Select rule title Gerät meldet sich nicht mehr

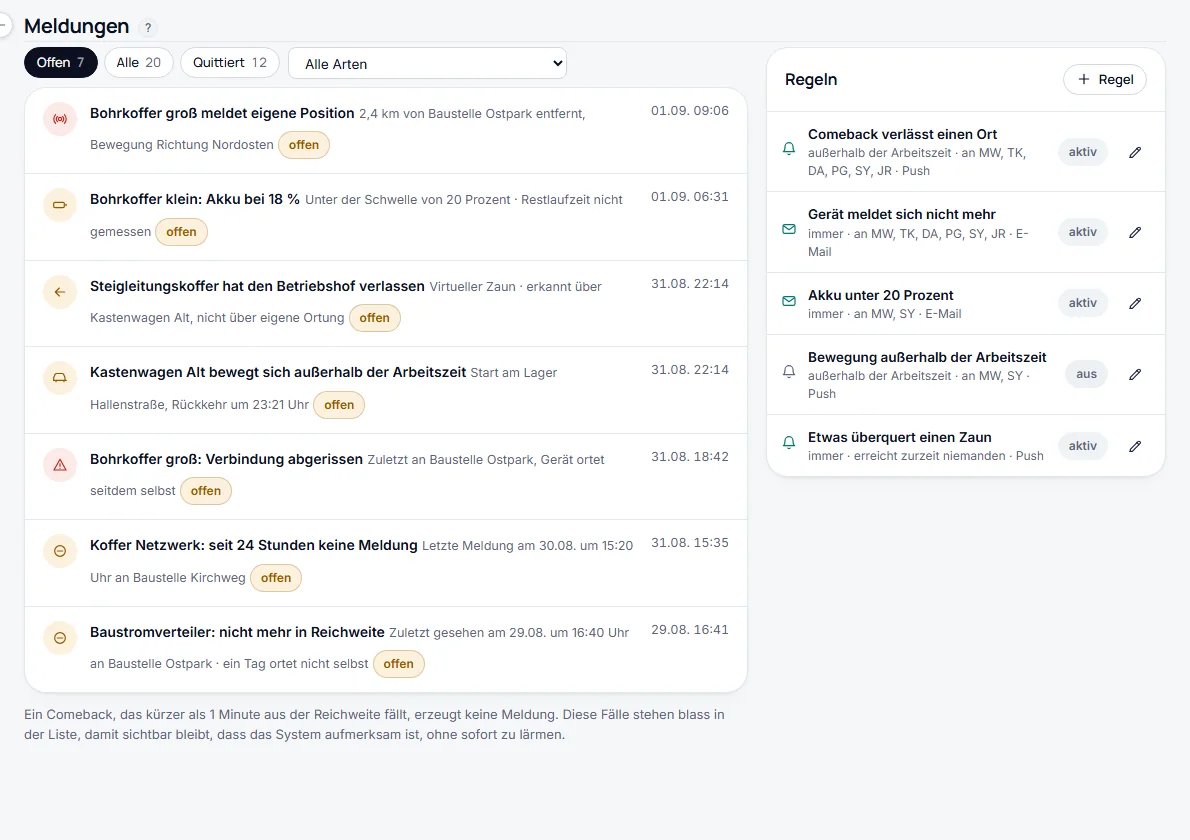902,215
